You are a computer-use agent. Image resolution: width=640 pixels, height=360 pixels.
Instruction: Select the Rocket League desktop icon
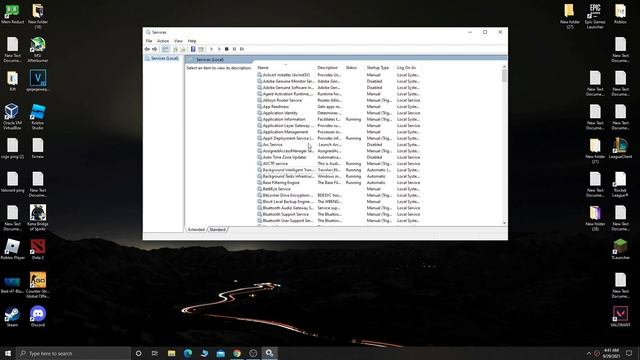tap(620, 184)
